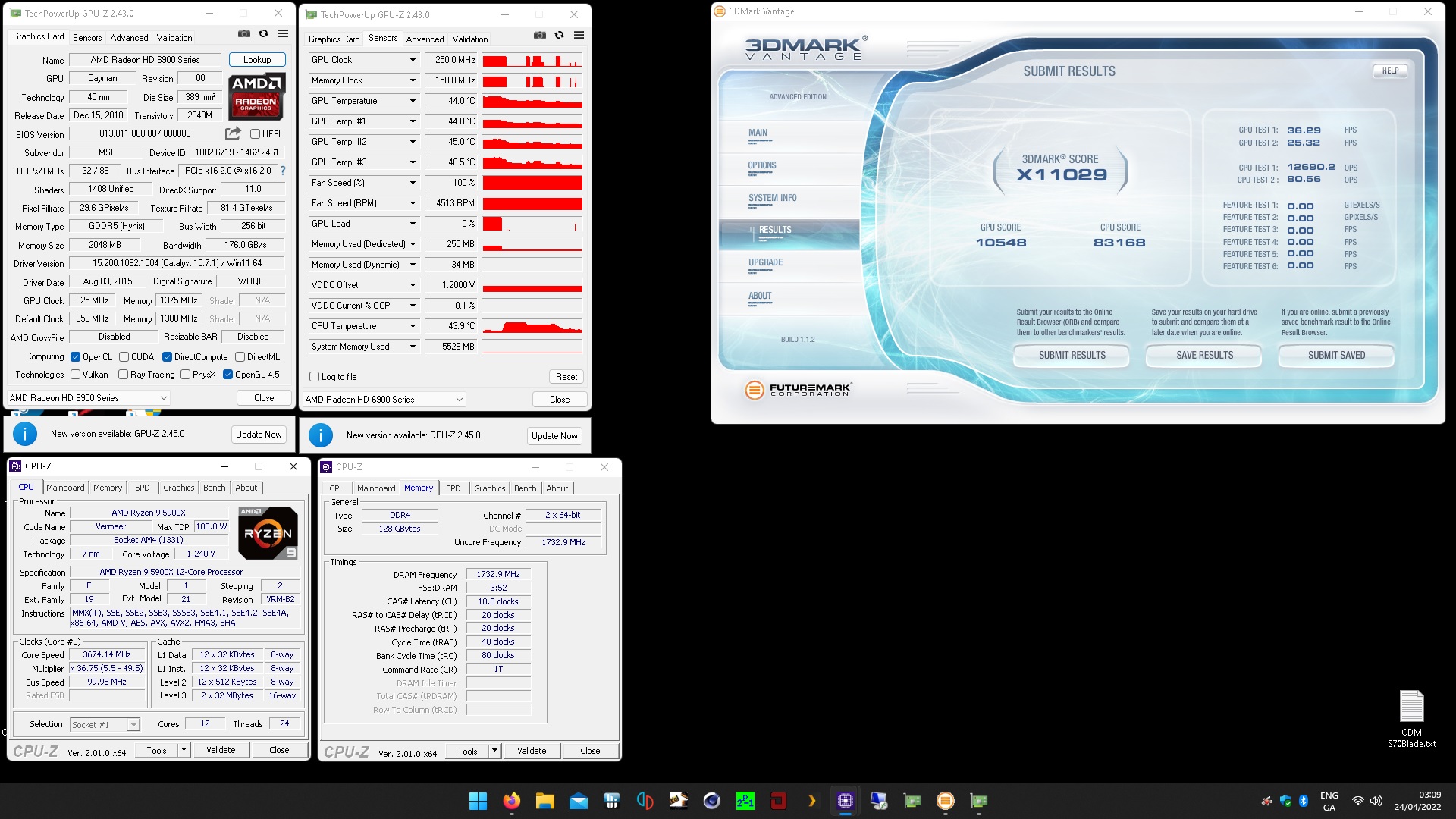1456x819 pixels.
Task: Click CPU Temperature sensor graph
Action: pos(532,326)
